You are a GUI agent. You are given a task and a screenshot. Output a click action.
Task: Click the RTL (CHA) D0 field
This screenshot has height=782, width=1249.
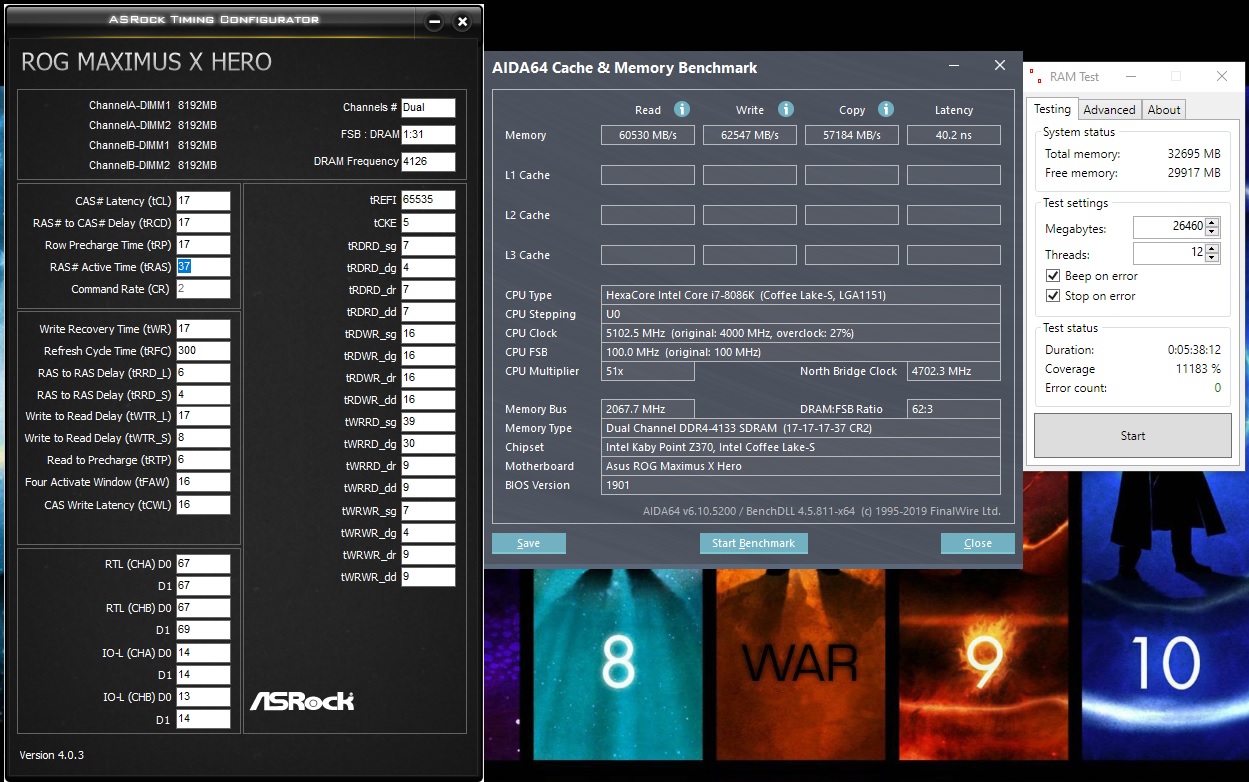pos(203,564)
